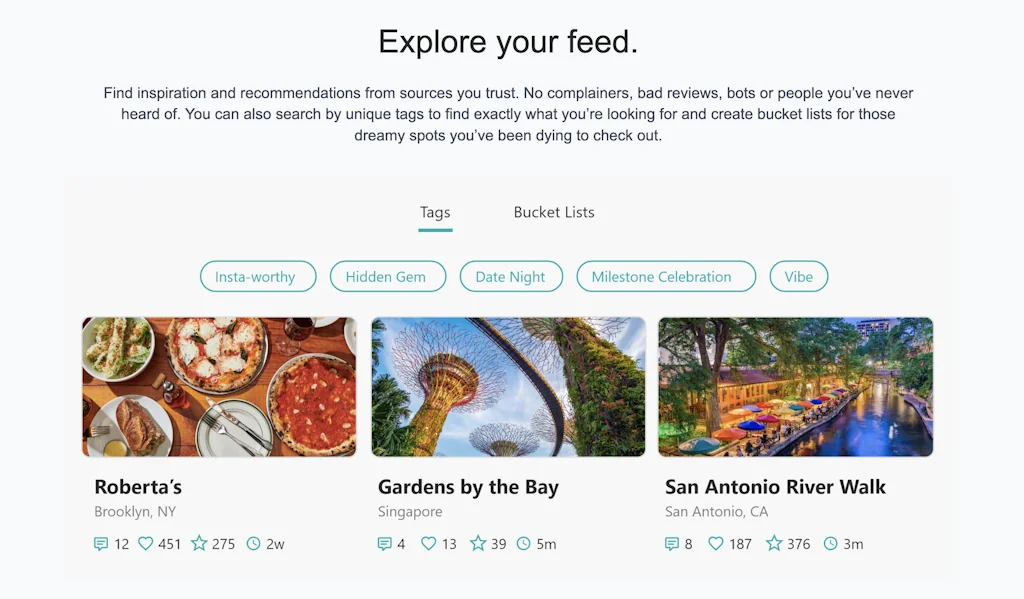This screenshot has height=599, width=1024.
Task: Choose the Date Night tag
Action: pos(511,277)
